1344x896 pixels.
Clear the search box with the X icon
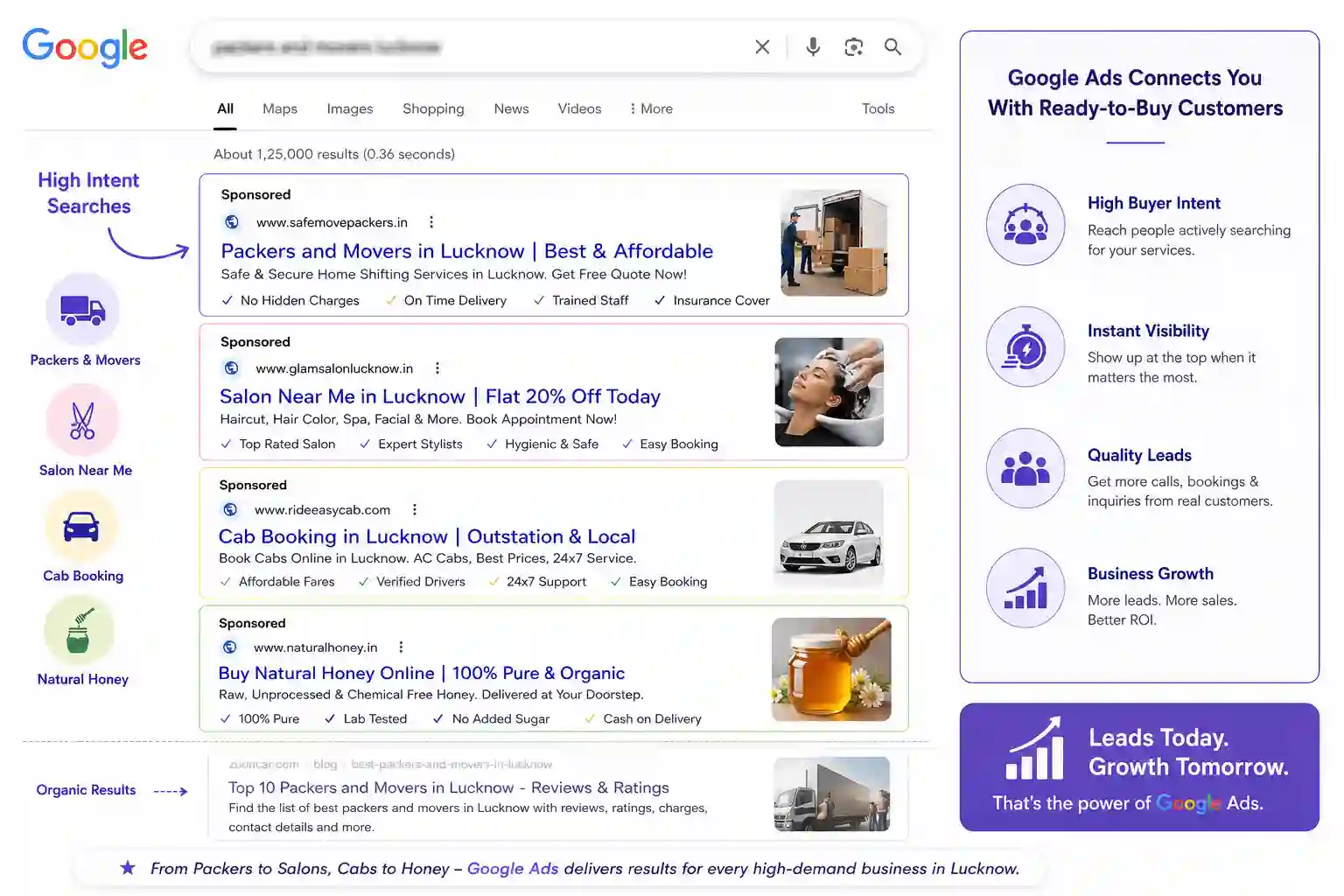pos(762,46)
